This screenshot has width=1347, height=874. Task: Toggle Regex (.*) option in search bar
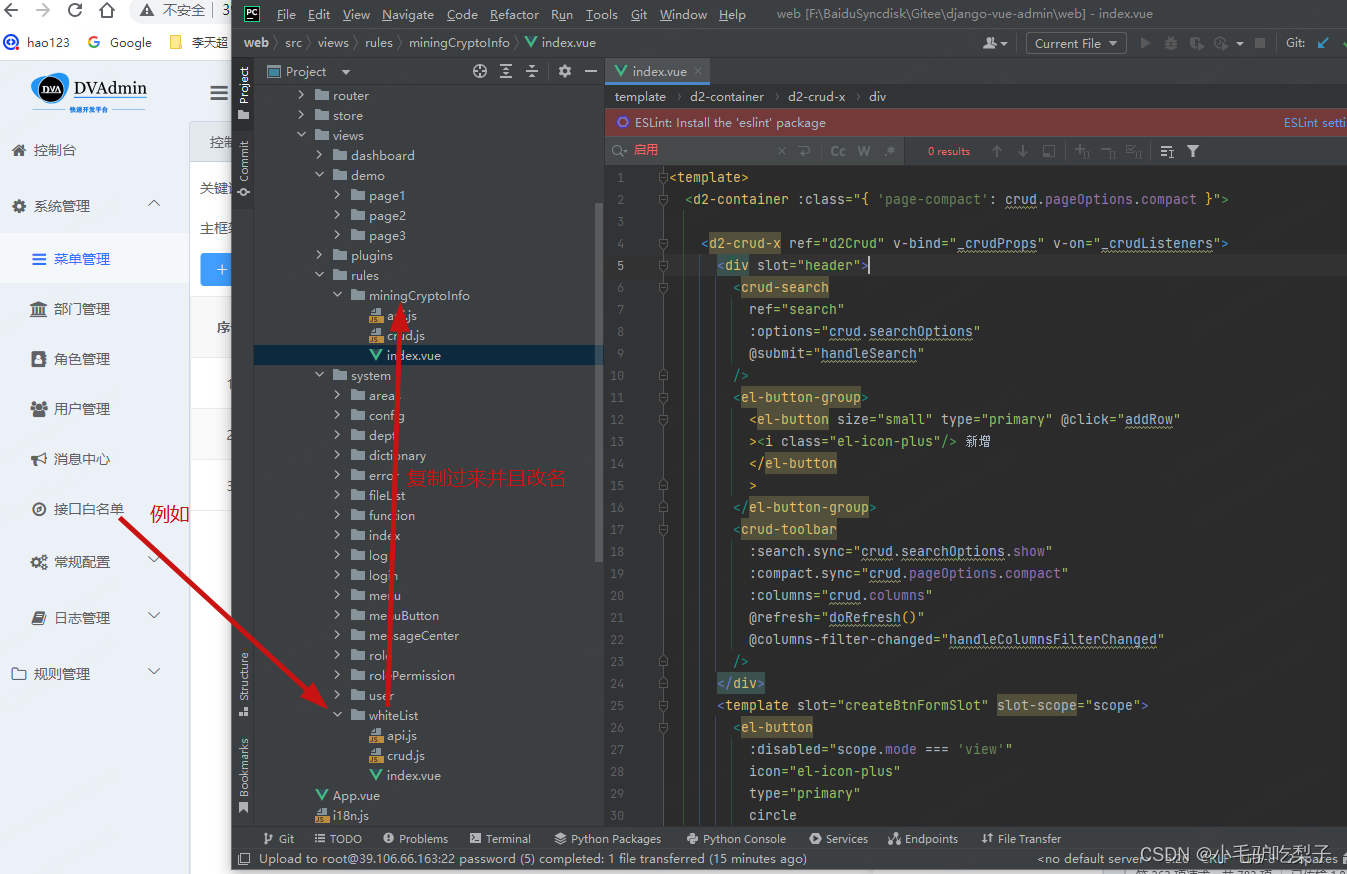click(888, 151)
